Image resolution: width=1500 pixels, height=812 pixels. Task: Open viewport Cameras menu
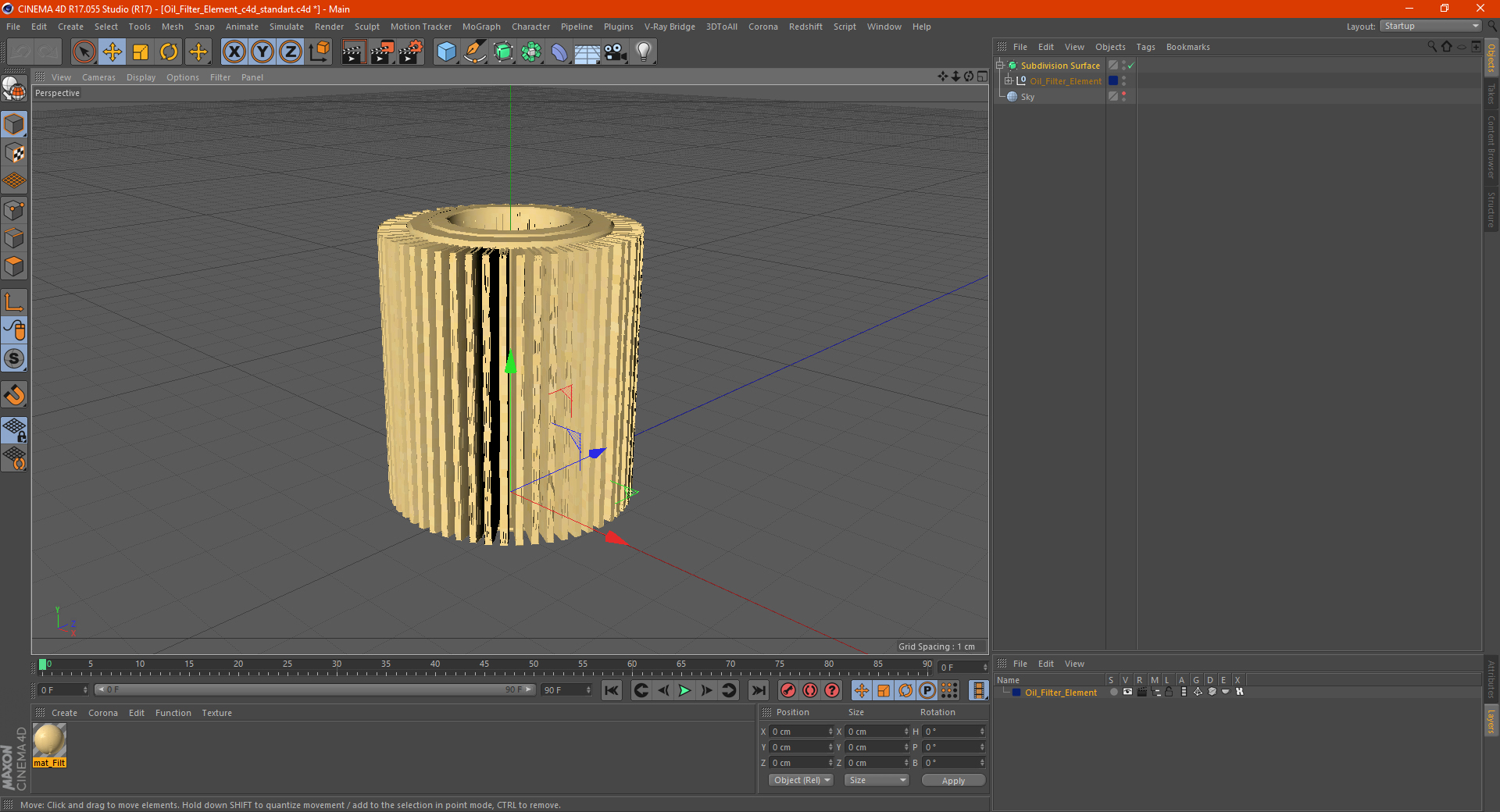tap(98, 77)
